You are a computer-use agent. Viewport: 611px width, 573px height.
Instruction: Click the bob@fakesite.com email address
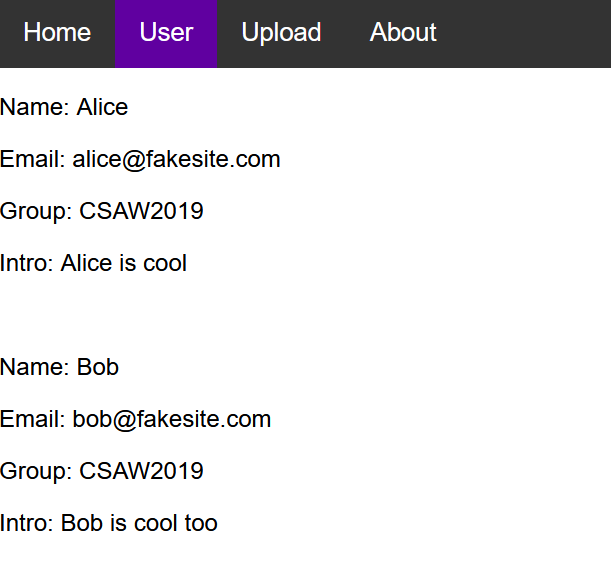(x=171, y=419)
